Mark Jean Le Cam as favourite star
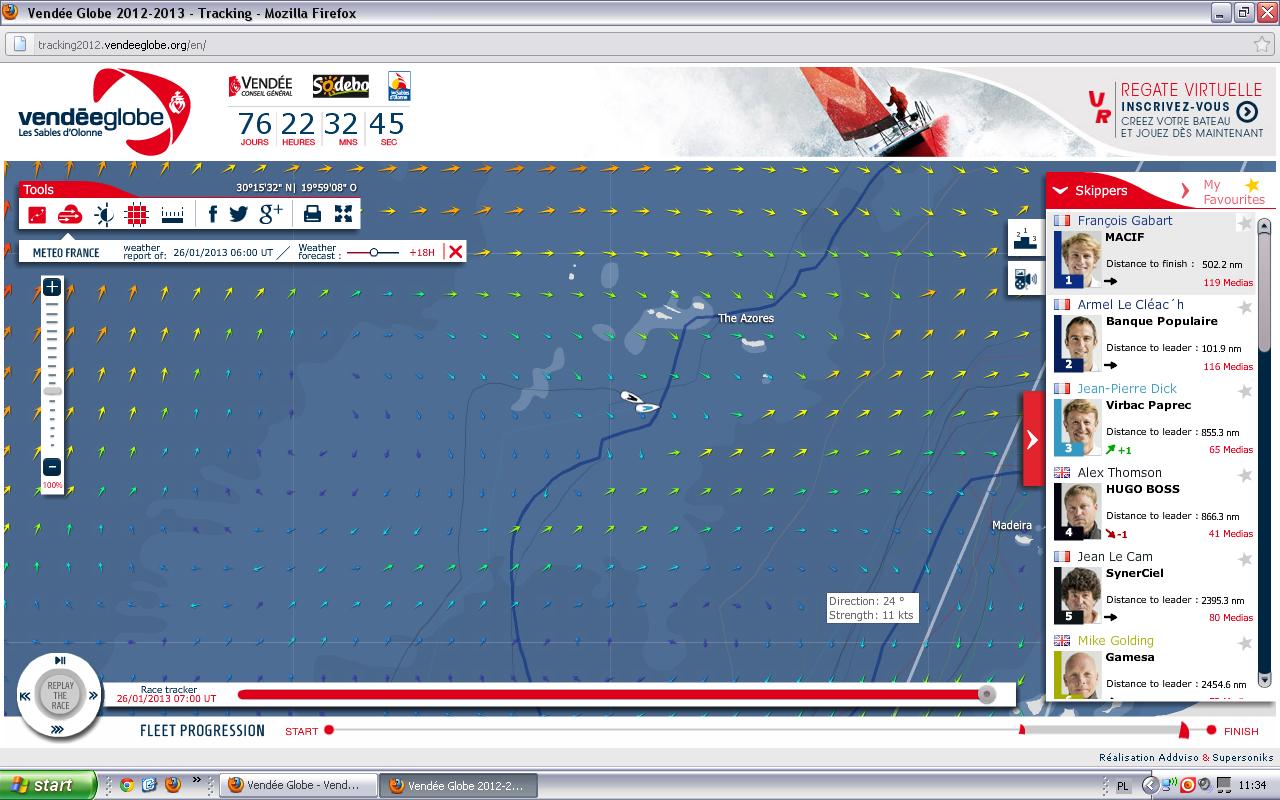 tap(1245, 559)
